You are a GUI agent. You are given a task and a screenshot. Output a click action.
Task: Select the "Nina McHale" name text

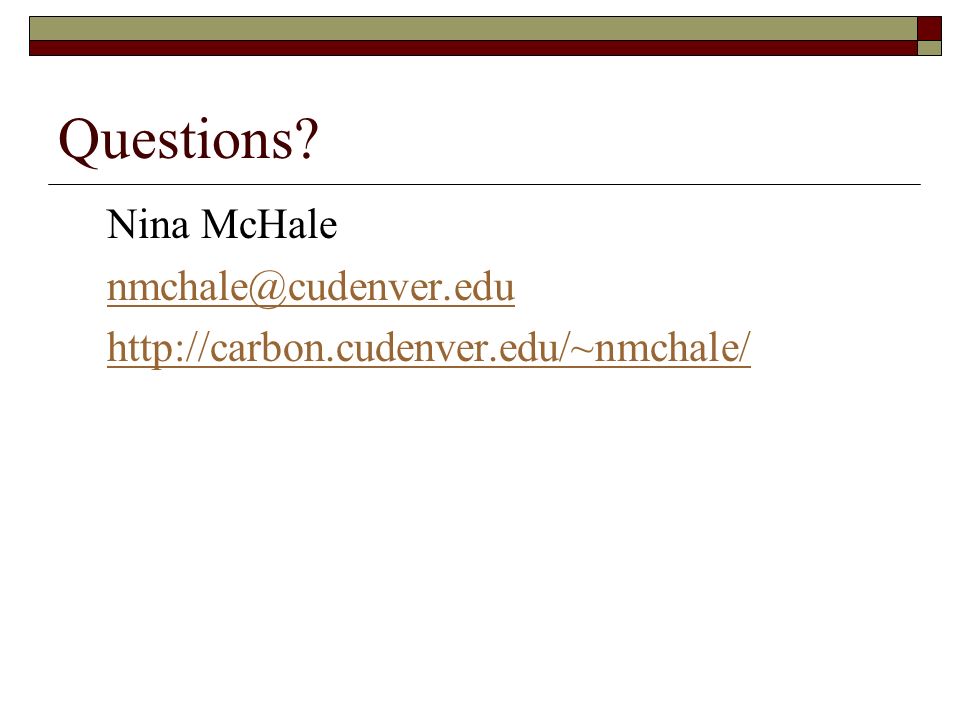[222, 224]
